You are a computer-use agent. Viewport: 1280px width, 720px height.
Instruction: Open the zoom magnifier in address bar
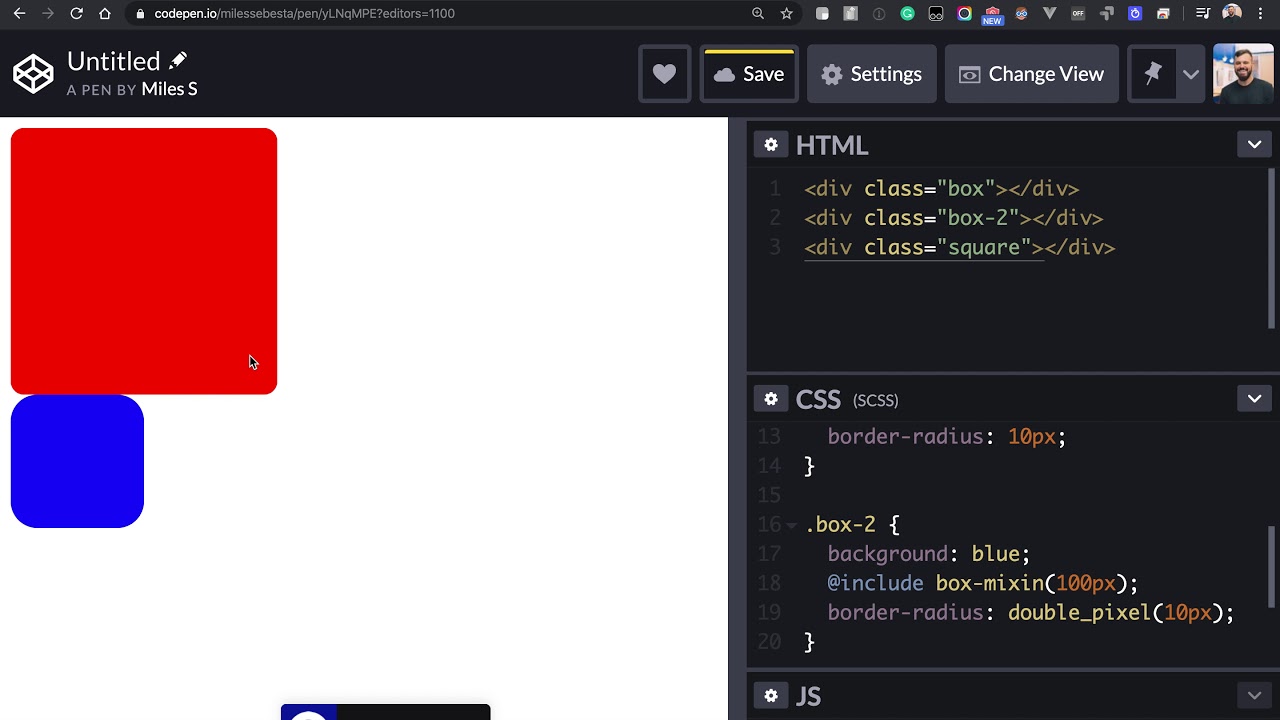pyautogui.click(x=758, y=14)
